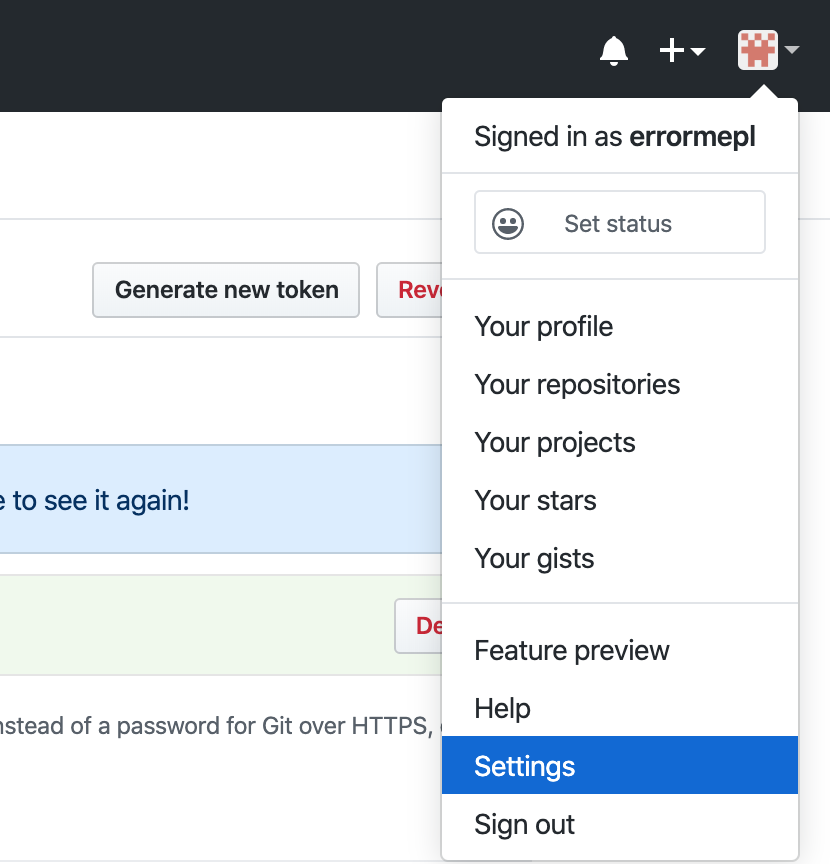Collapse the avatar menu dropdown arrow

pos(792,50)
